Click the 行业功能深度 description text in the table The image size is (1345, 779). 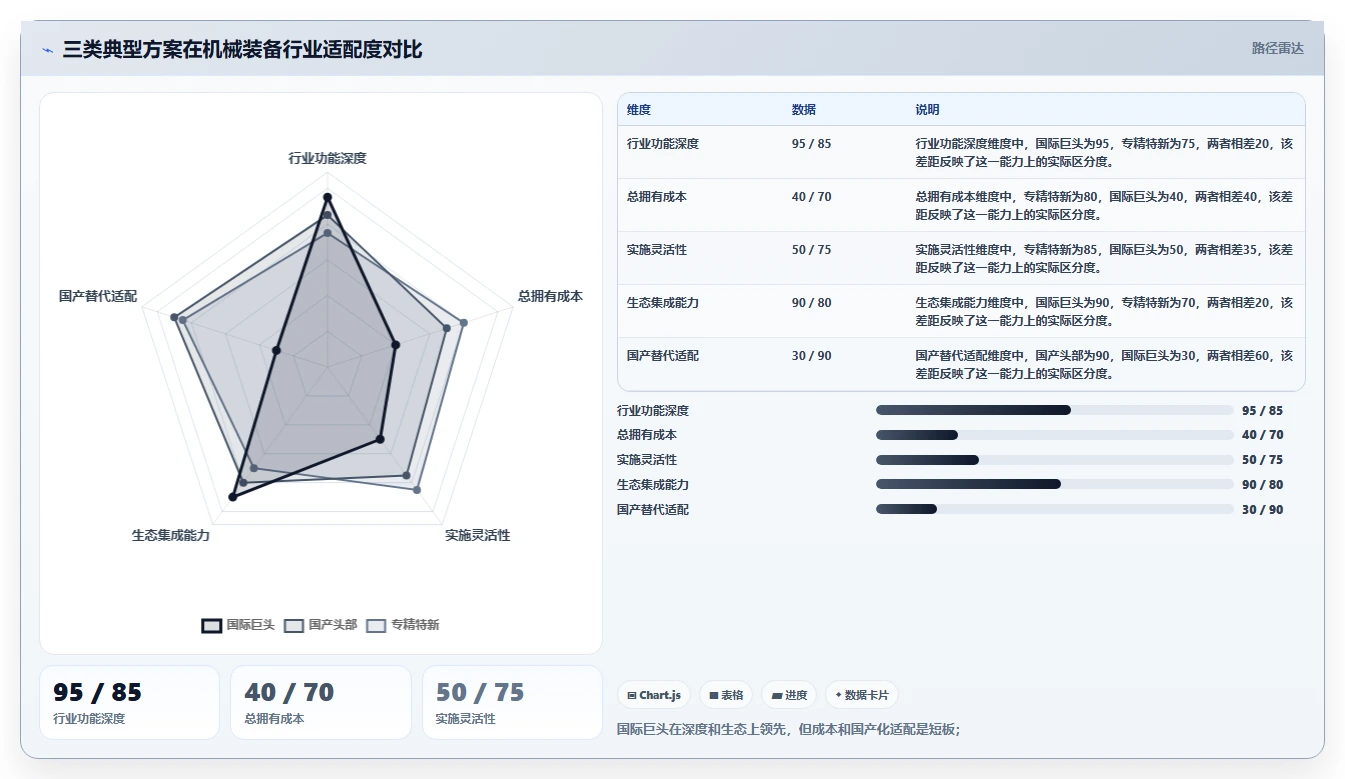coord(1104,152)
